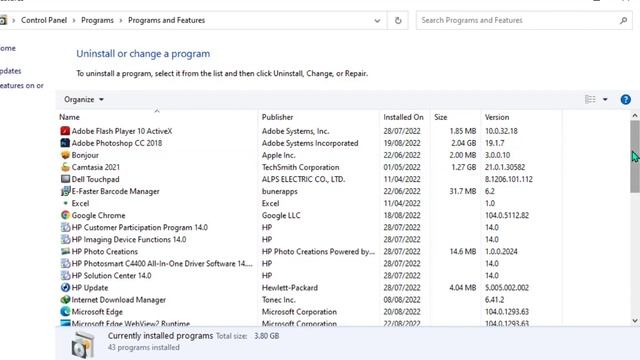The width and height of the screenshot is (640, 360).
Task: Expand the view options dropdown arrow
Action: pyautogui.click(x=605, y=100)
